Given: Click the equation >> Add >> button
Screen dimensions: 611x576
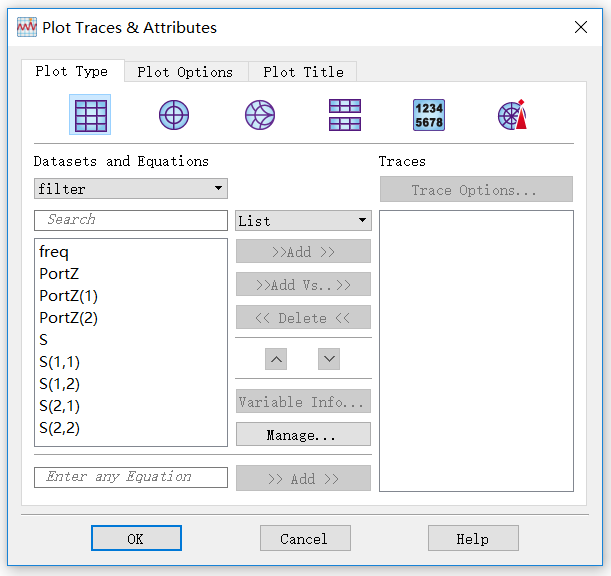Looking at the screenshot, I should [303, 478].
